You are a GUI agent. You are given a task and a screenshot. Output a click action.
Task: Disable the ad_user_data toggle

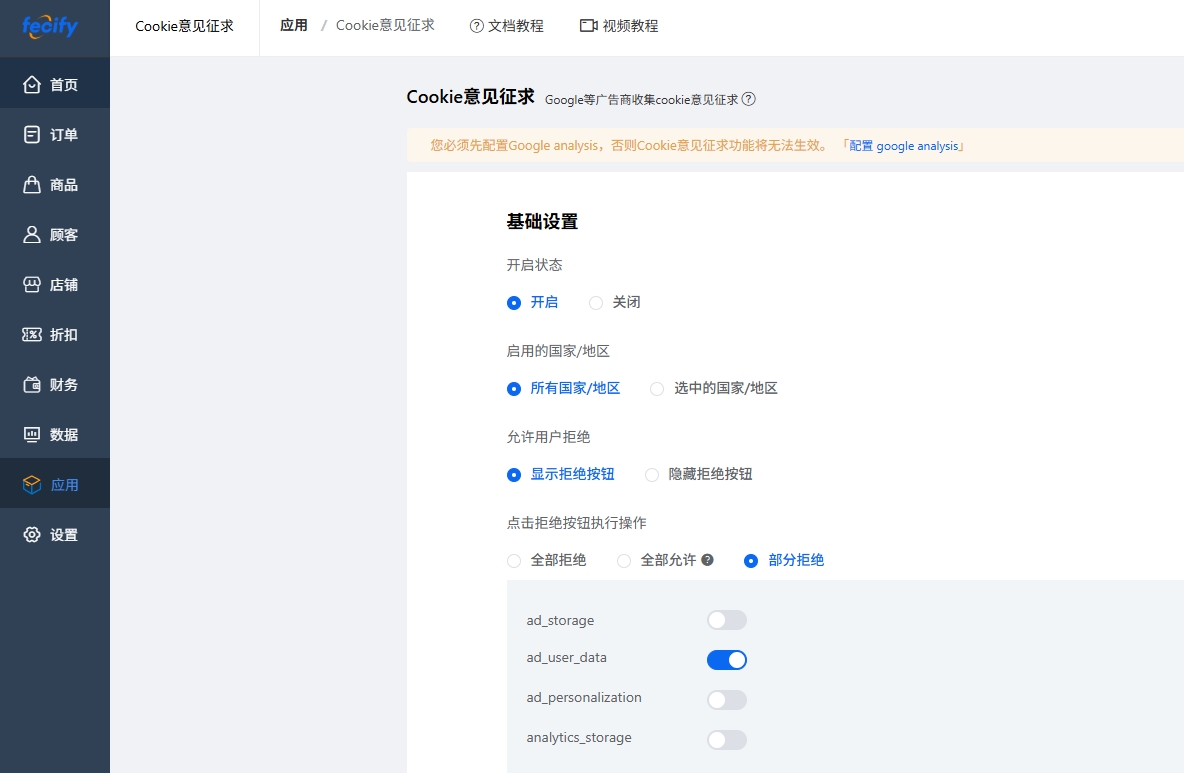click(x=726, y=660)
